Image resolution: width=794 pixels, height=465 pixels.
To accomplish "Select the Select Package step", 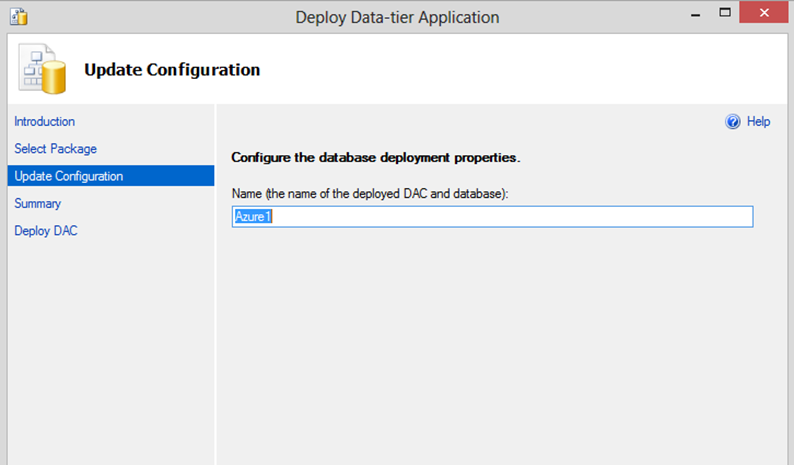I will (x=55, y=149).
